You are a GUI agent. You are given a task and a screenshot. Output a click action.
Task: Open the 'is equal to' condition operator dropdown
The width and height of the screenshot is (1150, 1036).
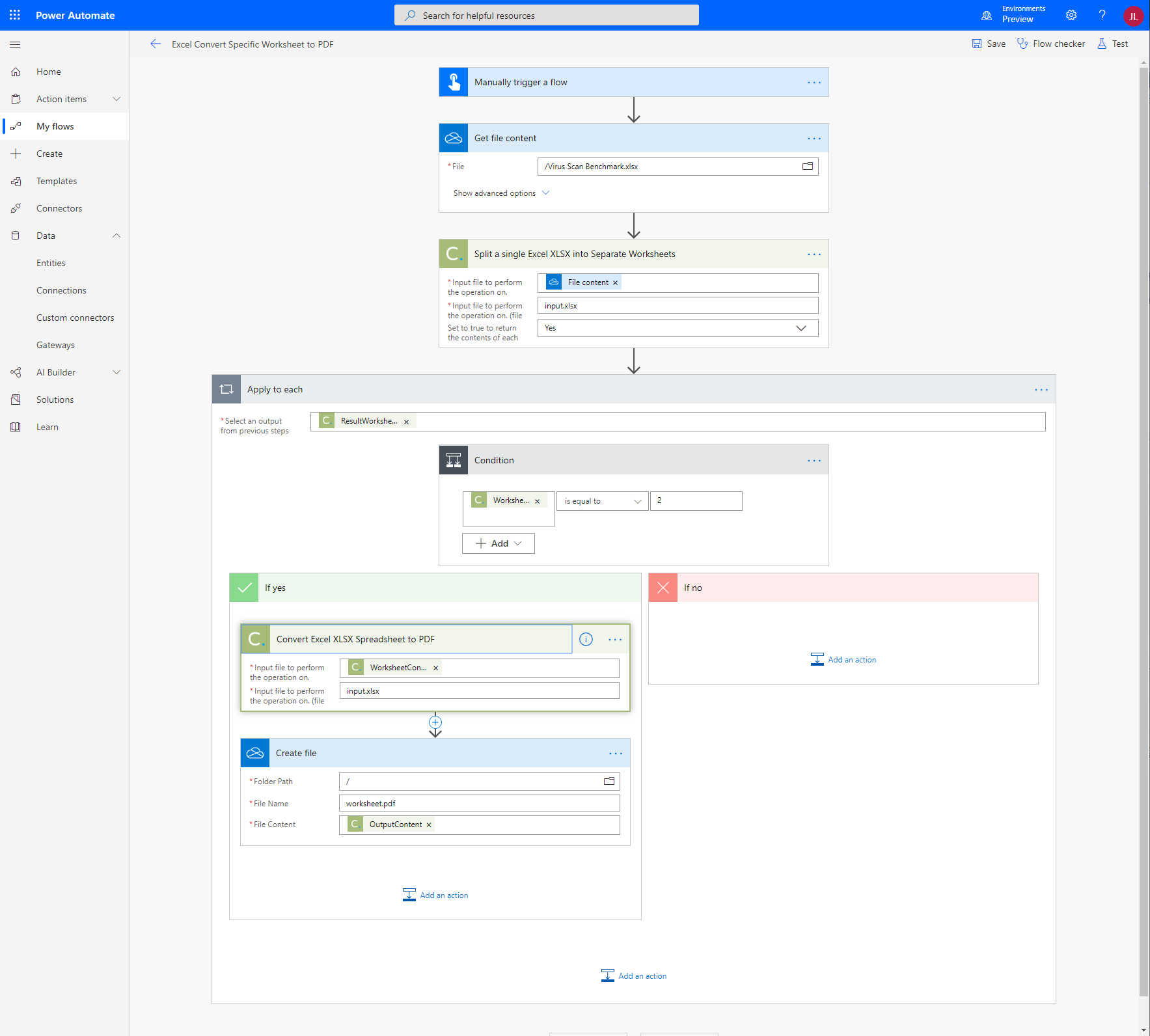pyautogui.click(x=601, y=500)
